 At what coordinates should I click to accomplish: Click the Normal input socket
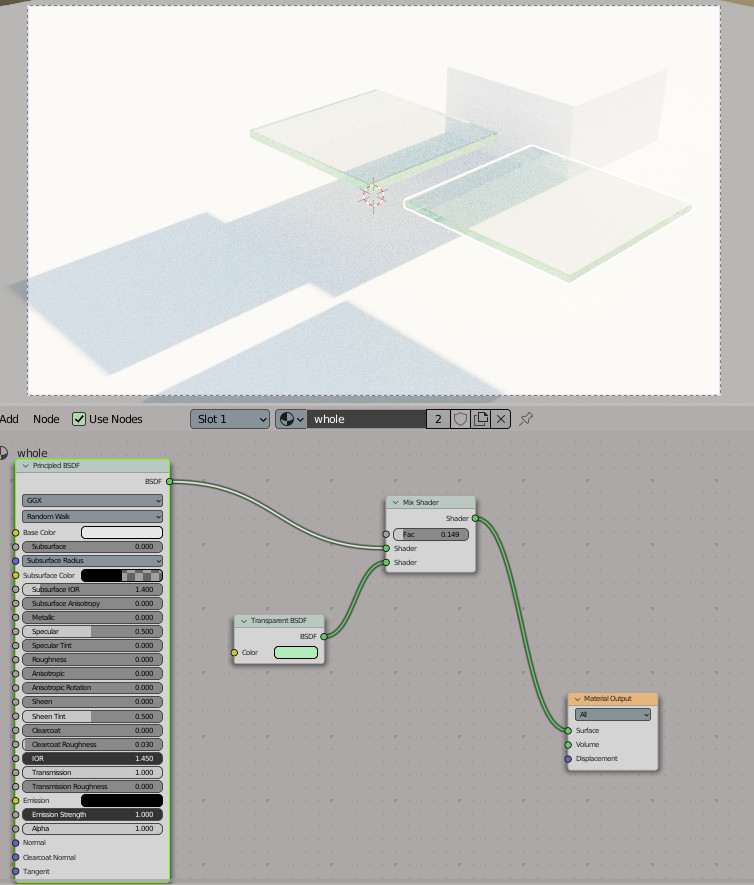16,843
